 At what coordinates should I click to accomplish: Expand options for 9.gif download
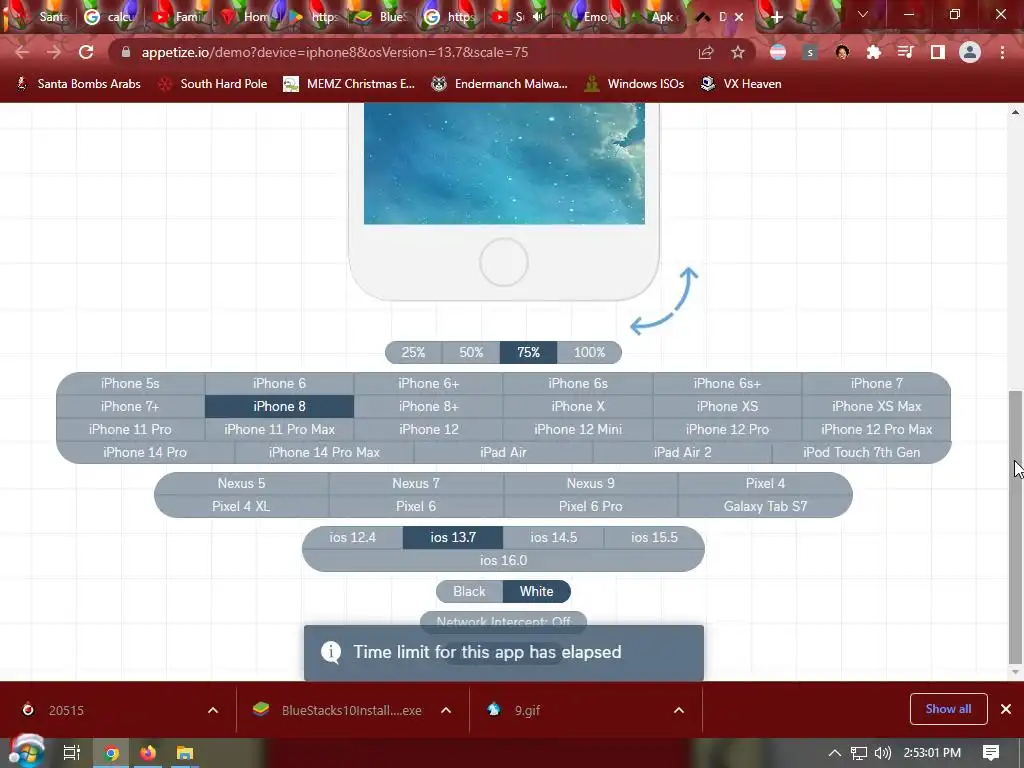pos(679,710)
